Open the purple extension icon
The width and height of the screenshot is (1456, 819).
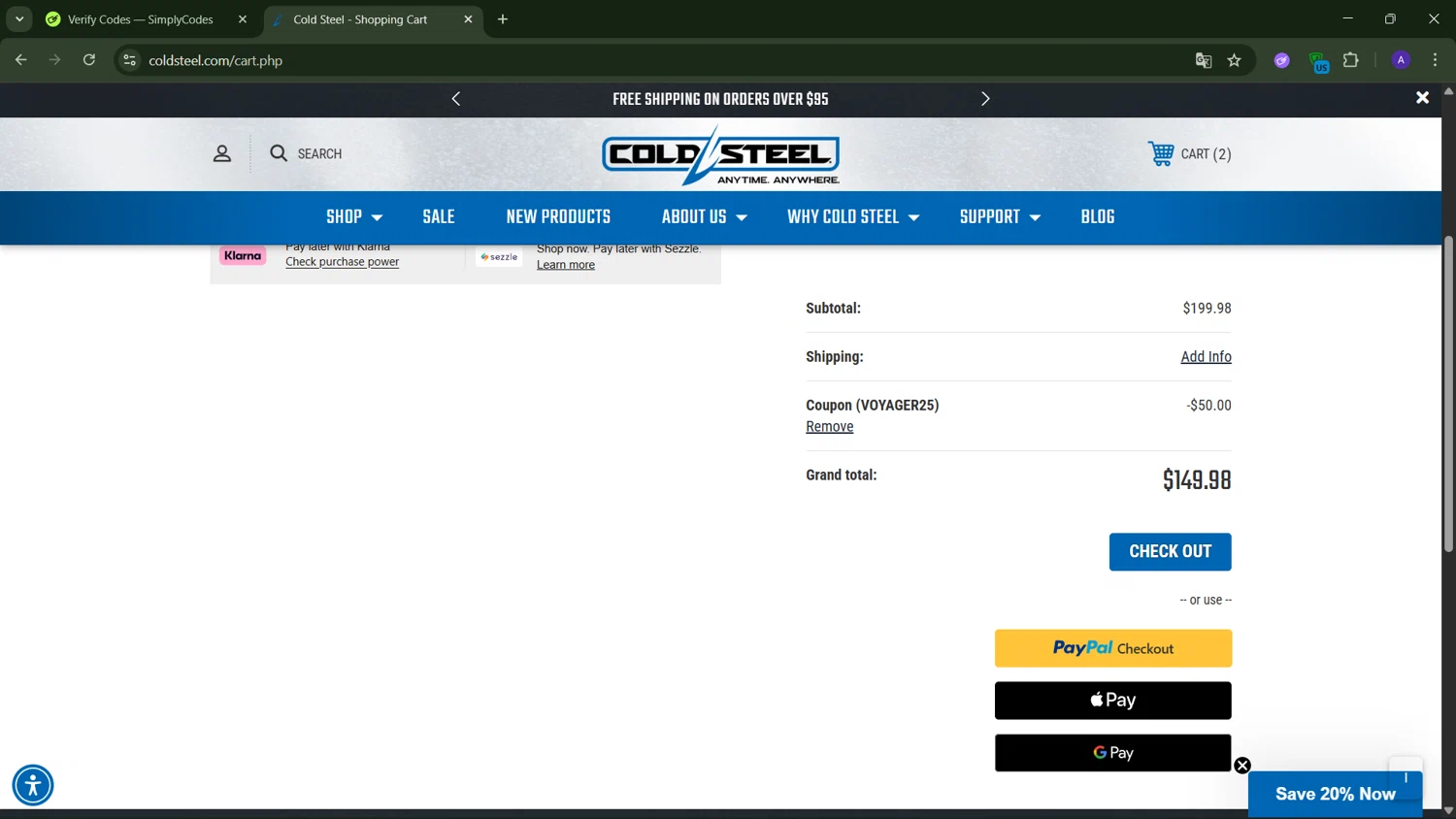1282,60
